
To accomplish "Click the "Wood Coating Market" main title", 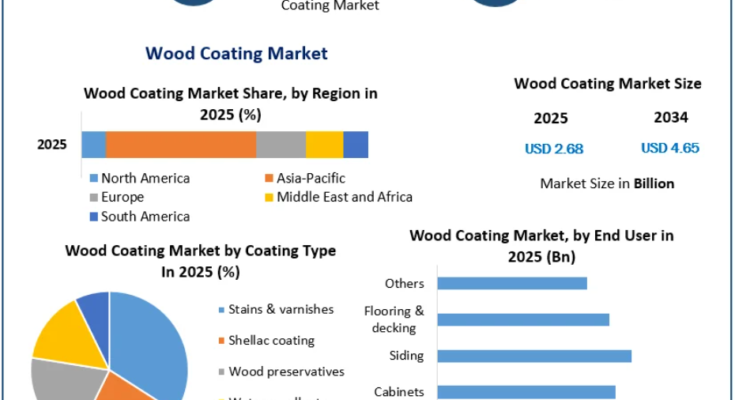I will pyautogui.click(x=236, y=53).
